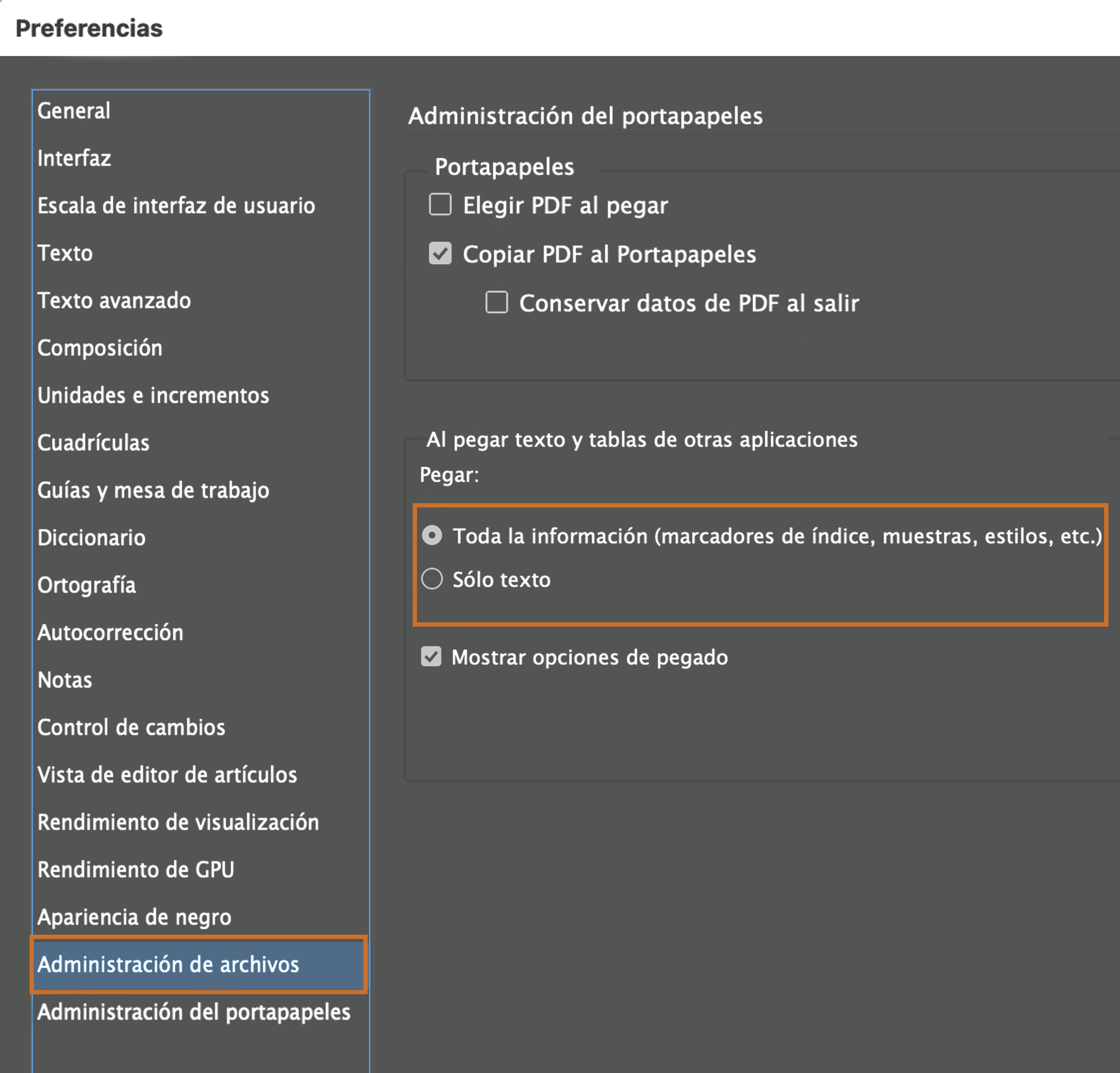The height and width of the screenshot is (1073, 1120).
Task: Select the Ortografía section
Action: pos(87,585)
